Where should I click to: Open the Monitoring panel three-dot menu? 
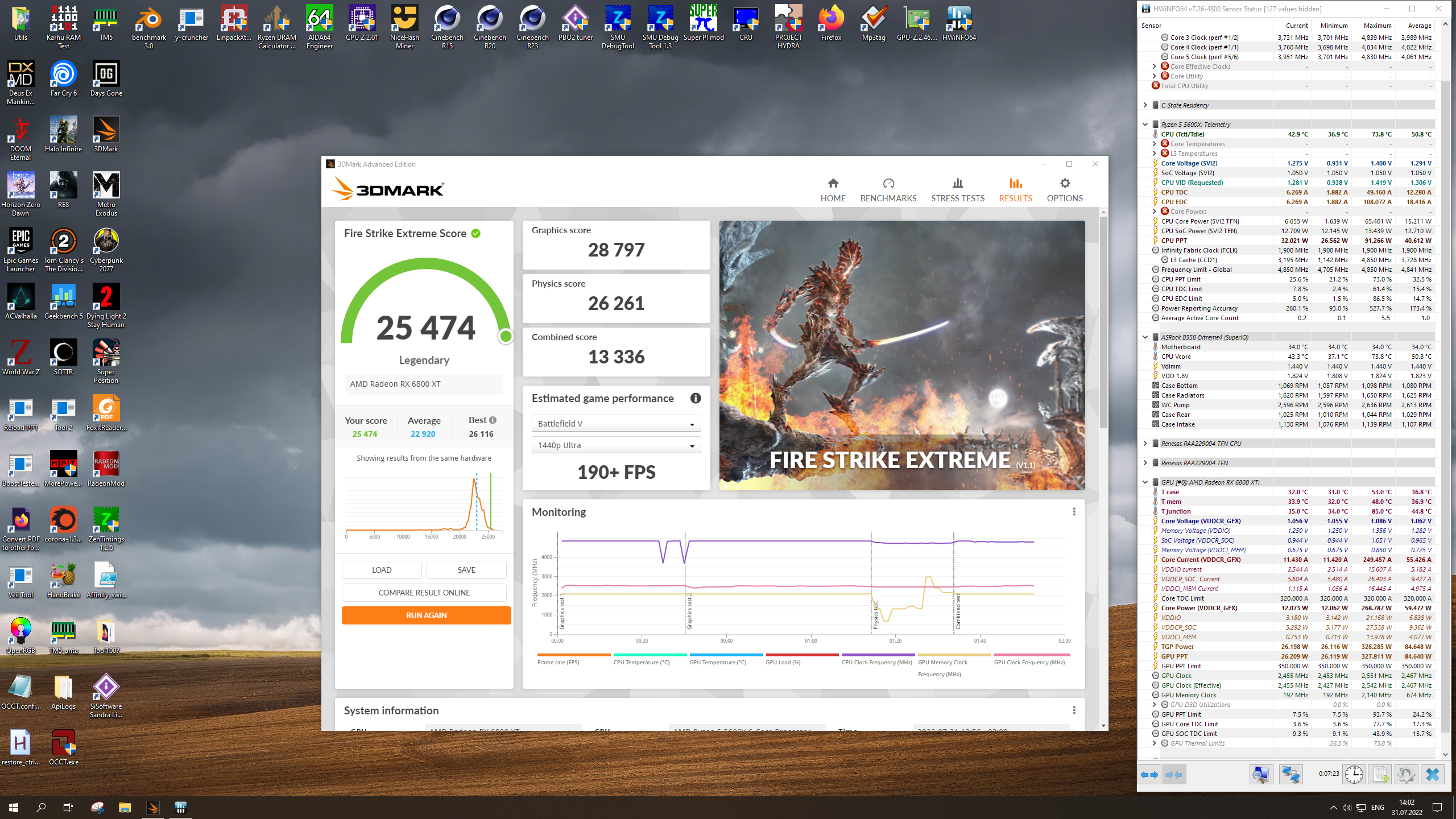point(1074,512)
